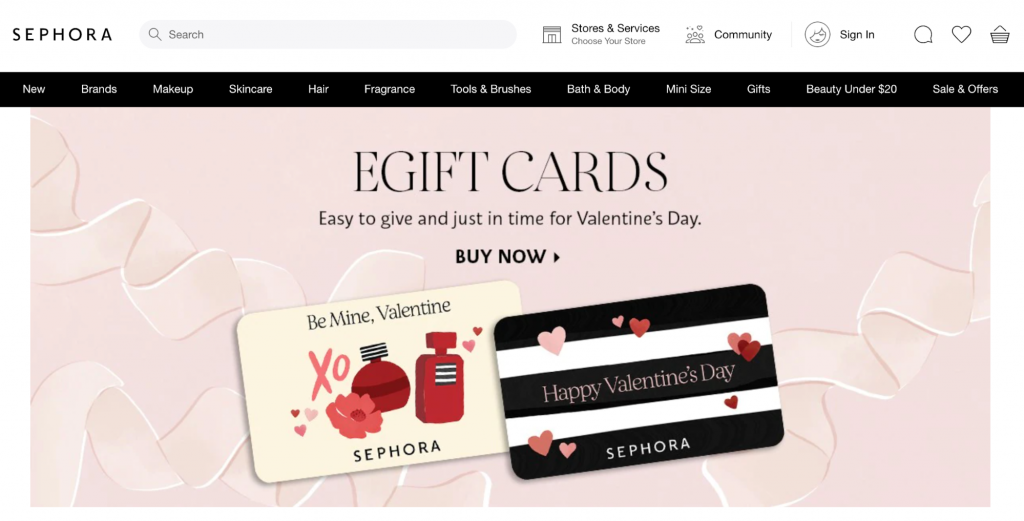
Task: Click the magnifying glass search icon
Action: click(x=155, y=35)
